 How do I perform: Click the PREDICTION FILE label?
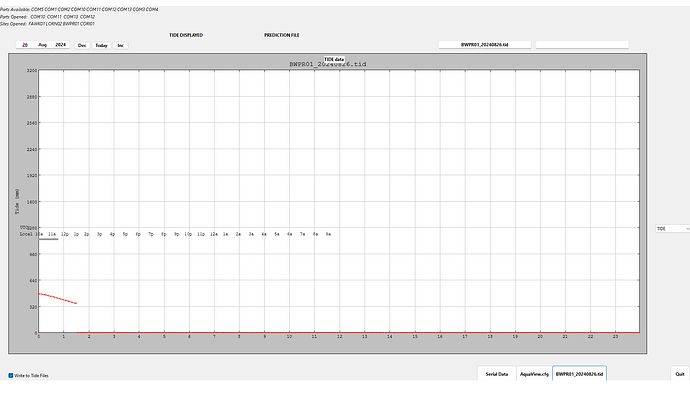pyautogui.click(x=282, y=35)
